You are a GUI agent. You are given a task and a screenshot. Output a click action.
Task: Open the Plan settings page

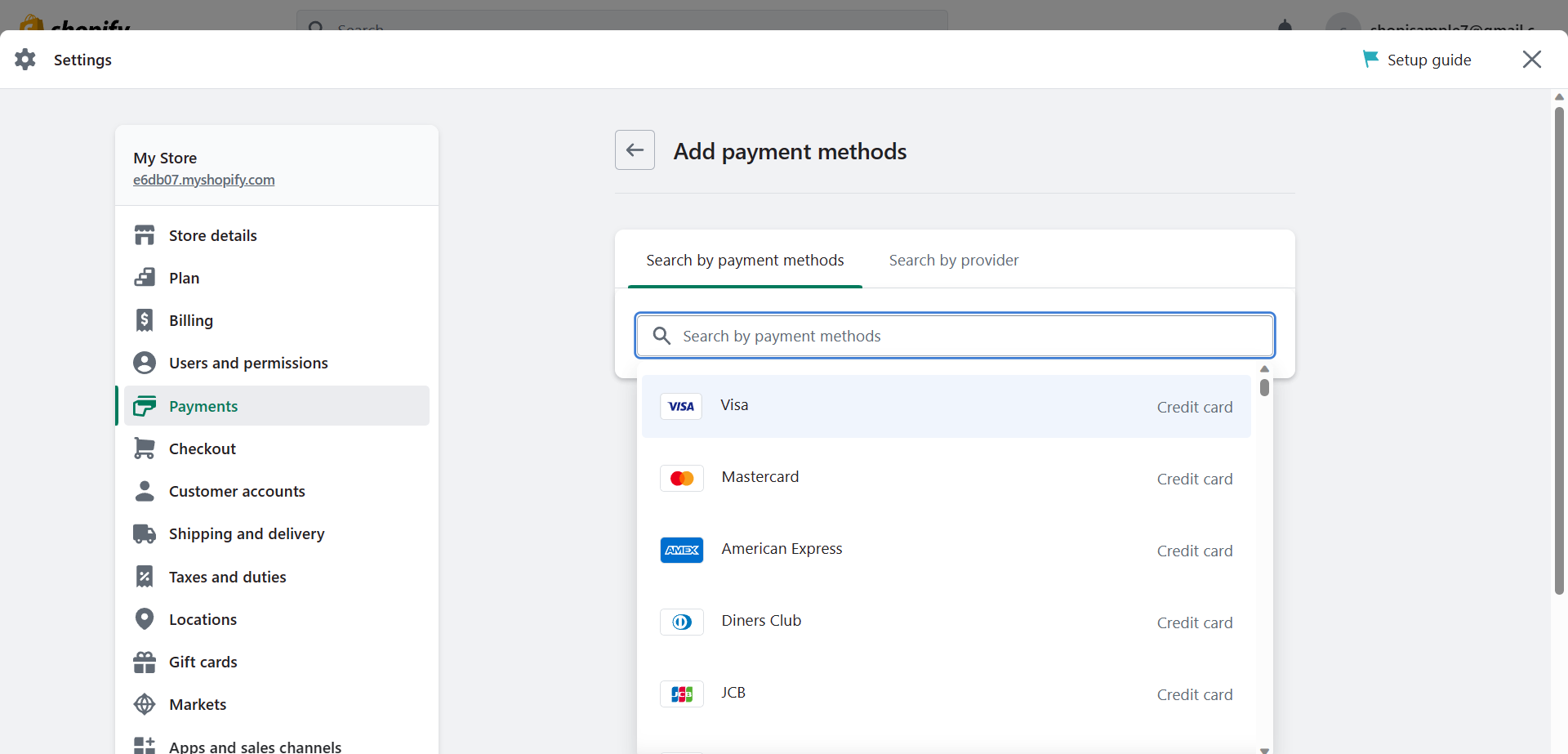click(x=277, y=278)
